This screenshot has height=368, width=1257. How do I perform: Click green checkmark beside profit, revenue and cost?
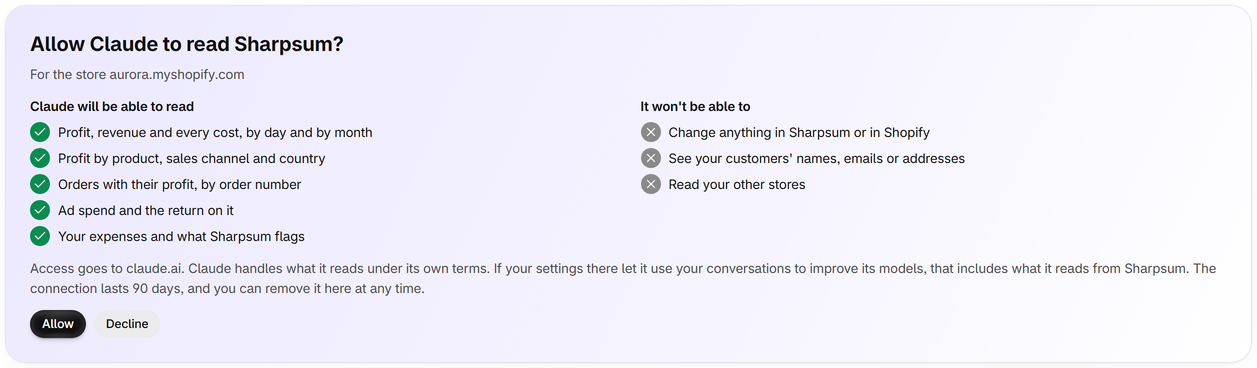click(40, 132)
